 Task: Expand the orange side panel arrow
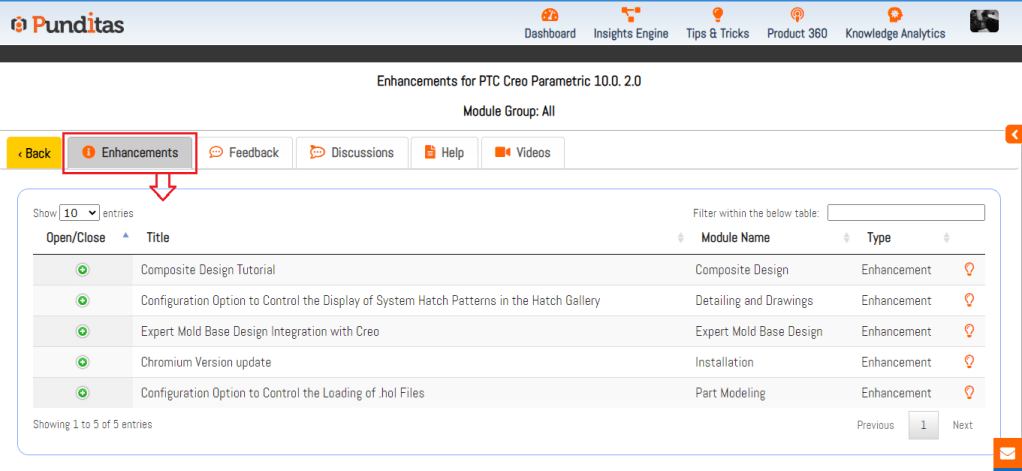pyautogui.click(x=1013, y=134)
